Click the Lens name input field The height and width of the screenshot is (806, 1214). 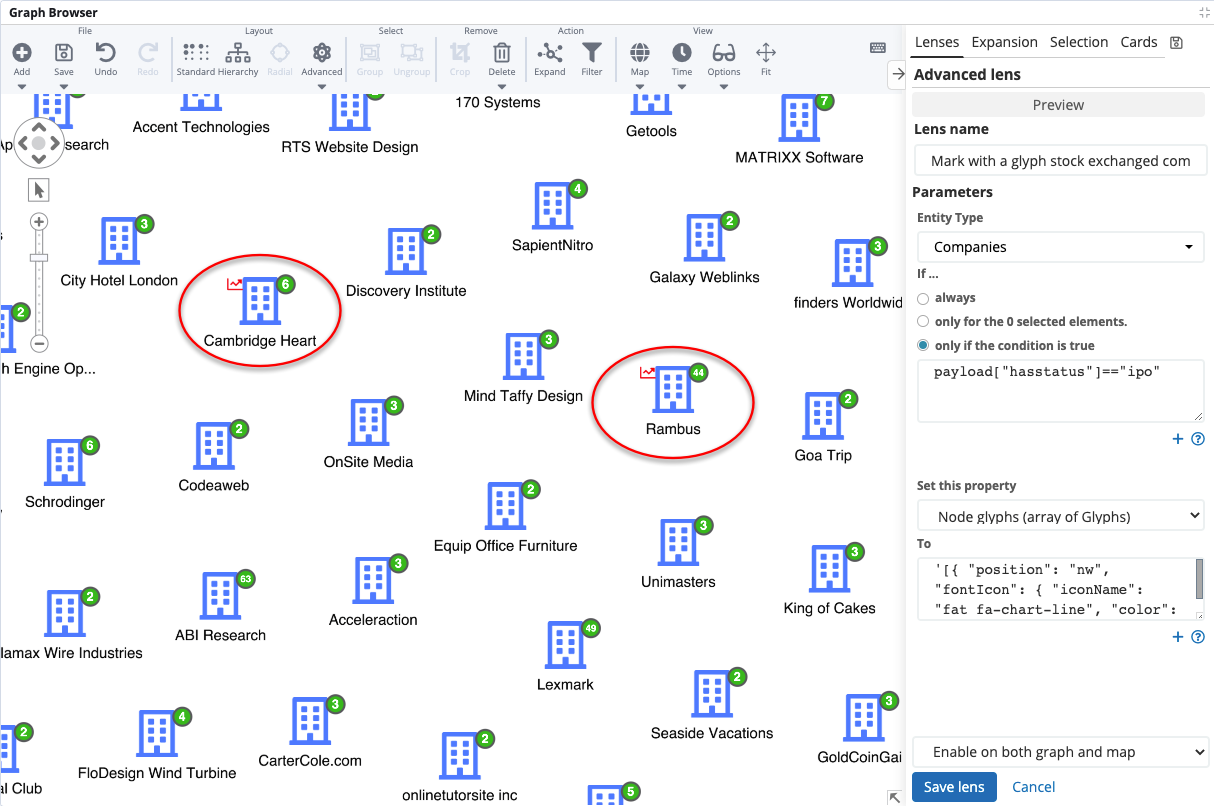coord(1060,161)
